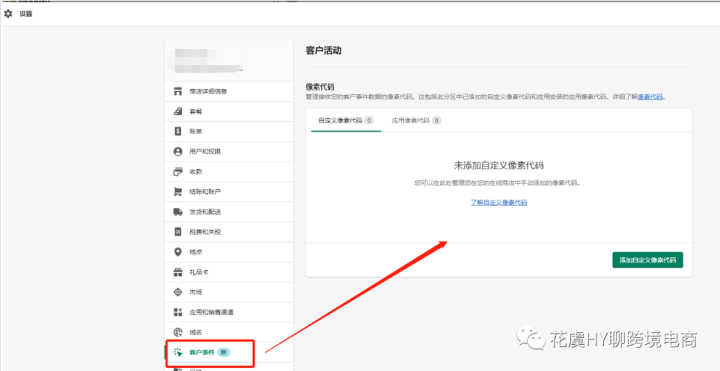The width and height of the screenshot is (720, 371).
Task: Open markets via the globe icon
Action: pos(178,292)
